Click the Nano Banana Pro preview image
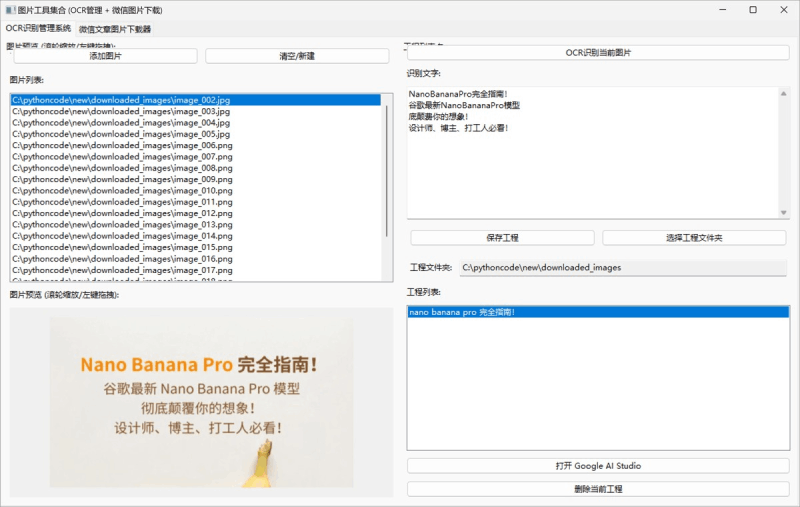 tap(201, 402)
